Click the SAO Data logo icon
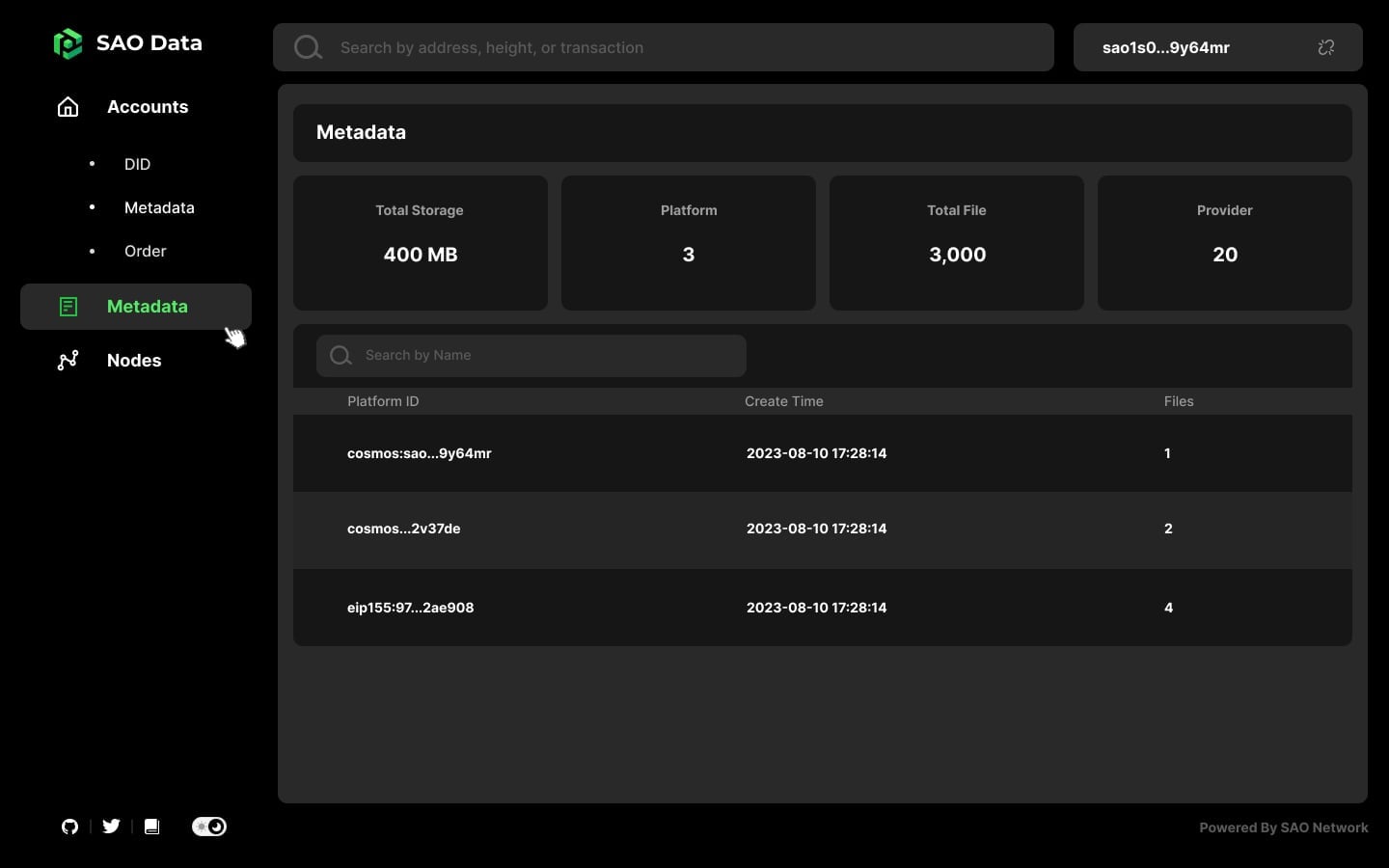Screen dimensions: 1389x868 tap(68, 43)
